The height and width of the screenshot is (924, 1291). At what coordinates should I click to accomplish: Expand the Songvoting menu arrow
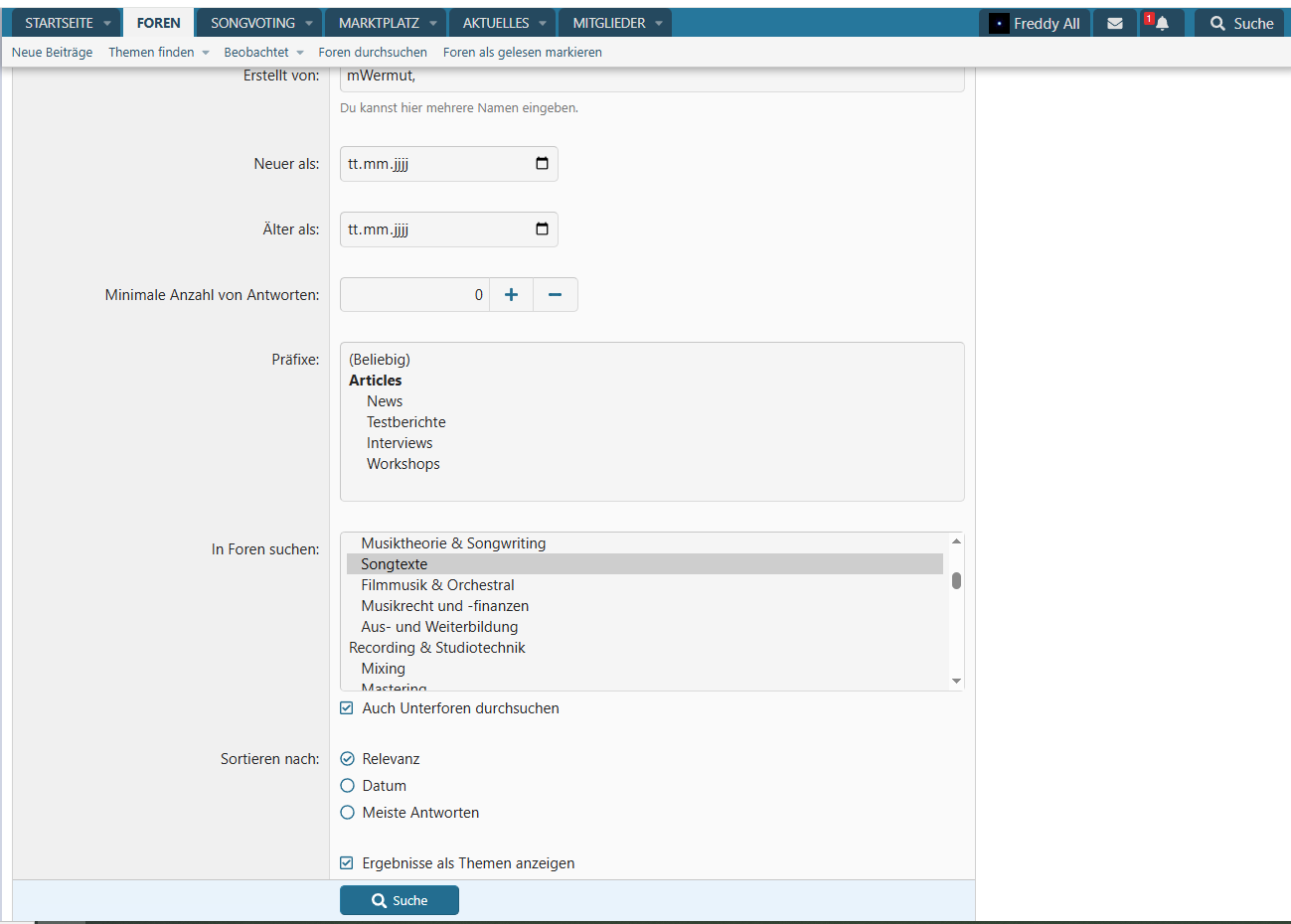tap(309, 23)
